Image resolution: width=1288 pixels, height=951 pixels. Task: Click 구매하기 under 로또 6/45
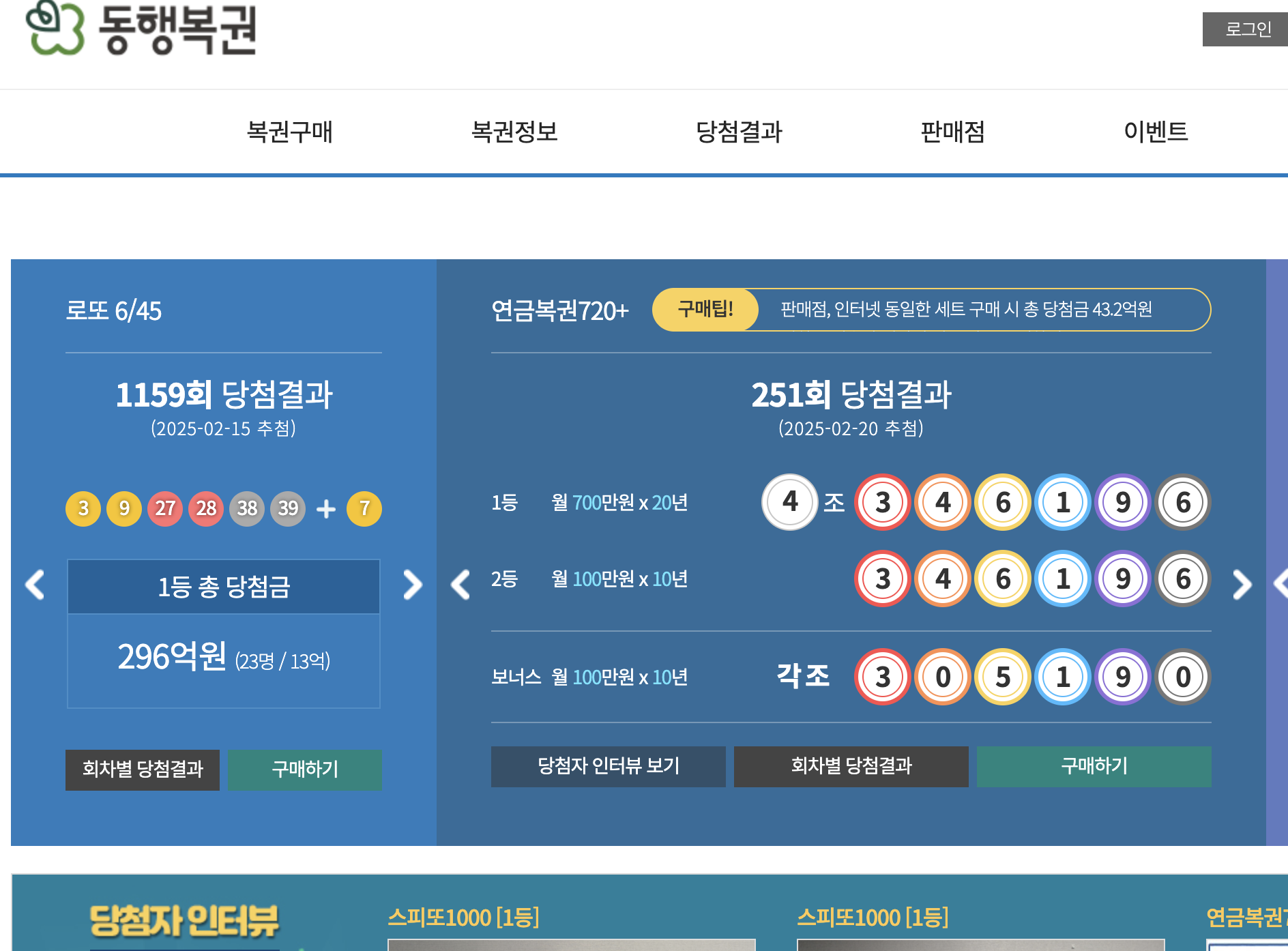click(305, 770)
